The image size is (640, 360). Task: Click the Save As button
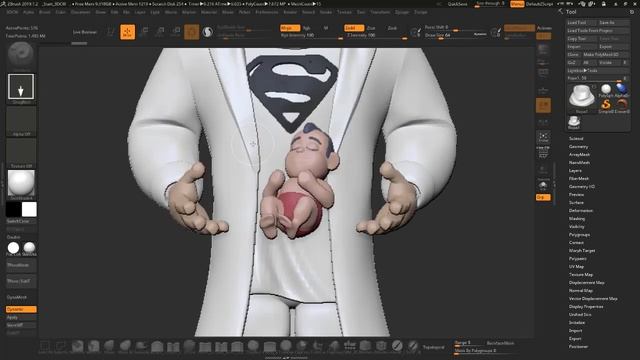(613, 23)
